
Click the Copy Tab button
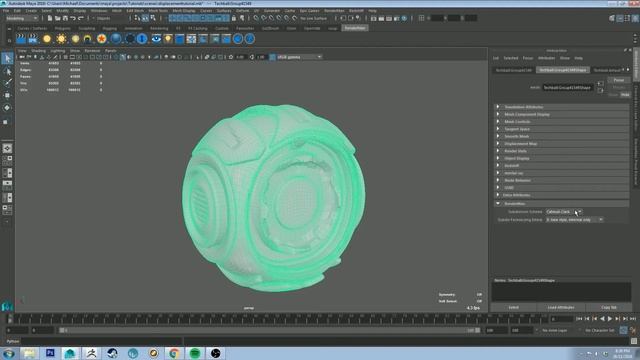[x=609, y=307]
